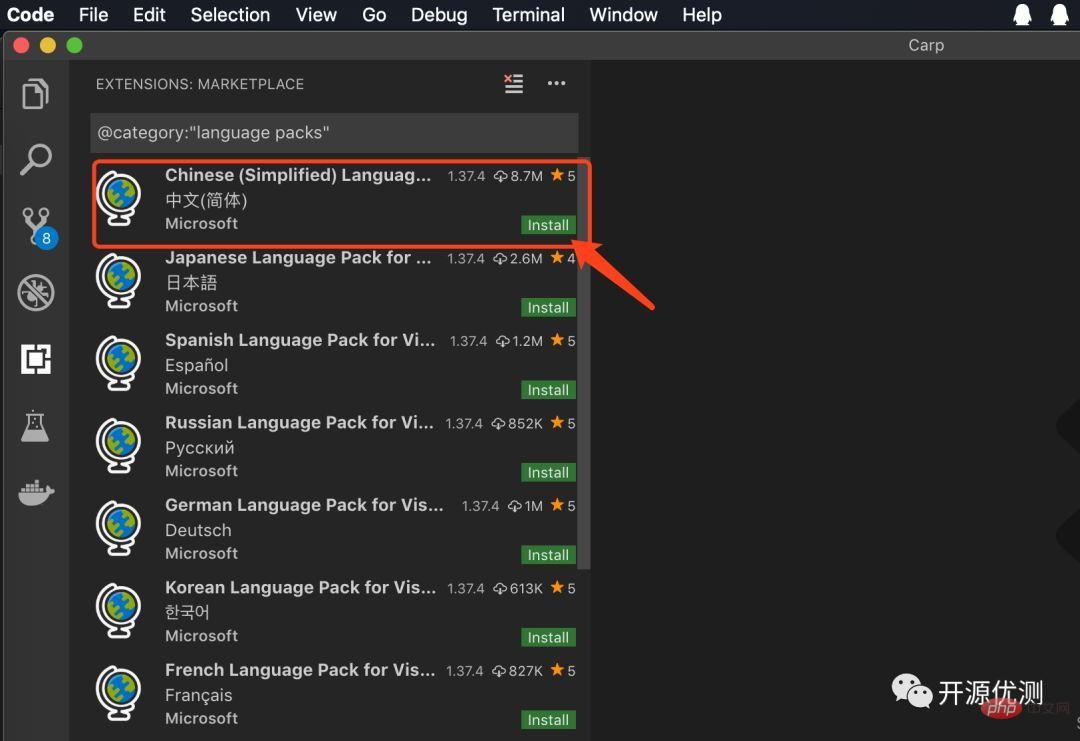Screen dimensions: 1080x741
Task: Install the Japanese Language Pack
Action: click(x=548, y=307)
